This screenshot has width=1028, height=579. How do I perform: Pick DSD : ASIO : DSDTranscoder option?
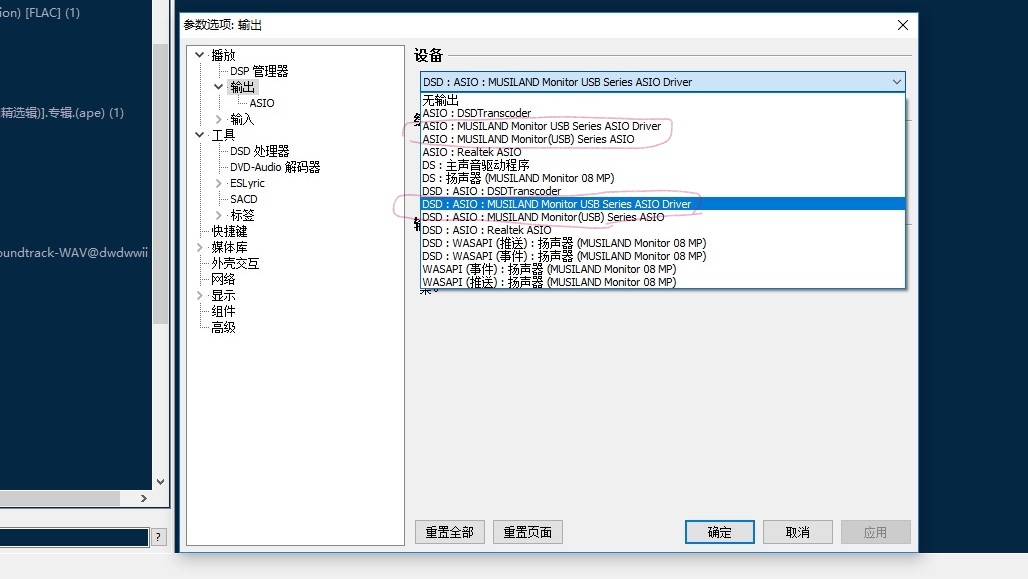click(x=491, y=191)
